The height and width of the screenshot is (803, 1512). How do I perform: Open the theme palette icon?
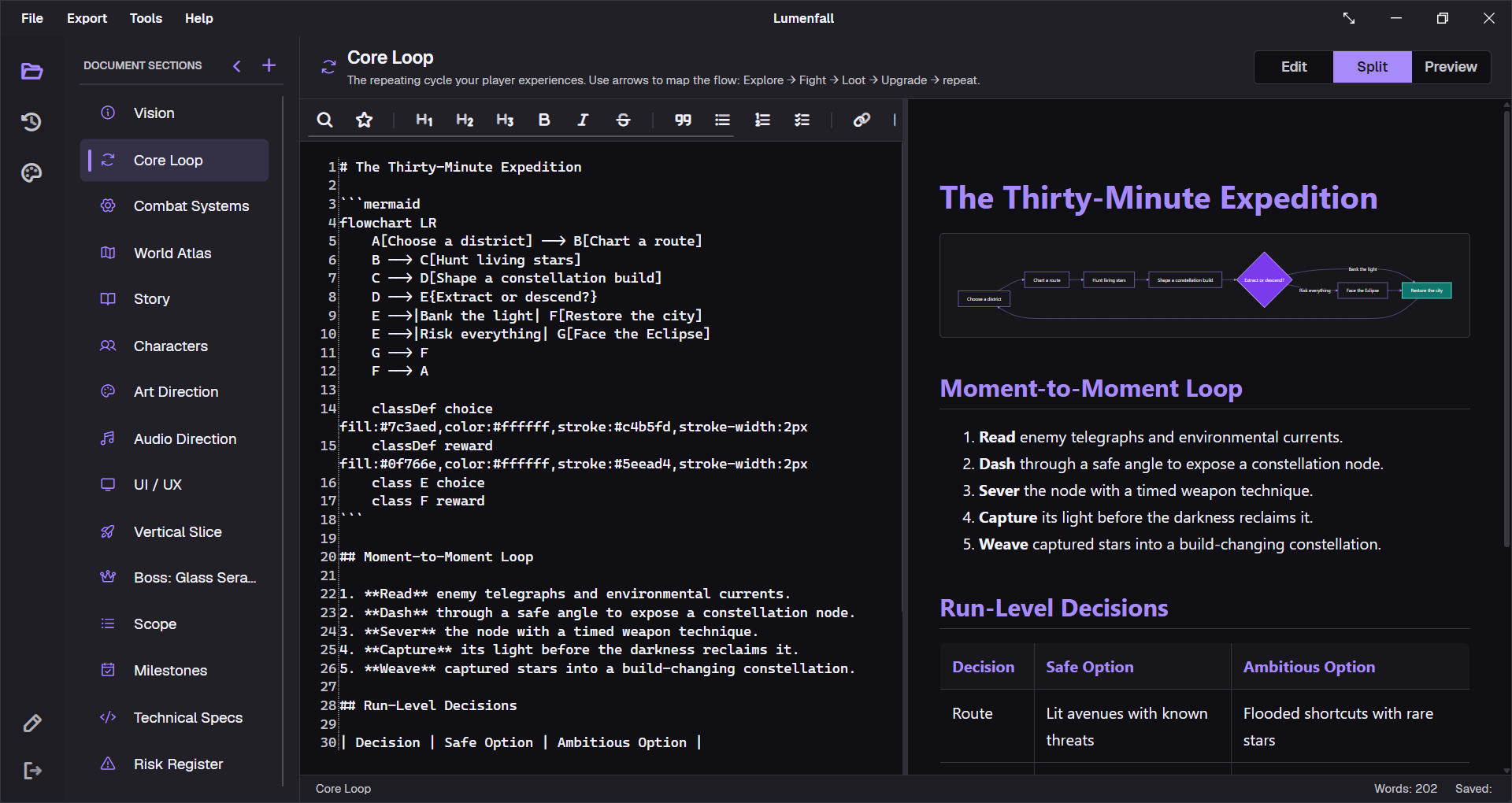coord(31,172)
